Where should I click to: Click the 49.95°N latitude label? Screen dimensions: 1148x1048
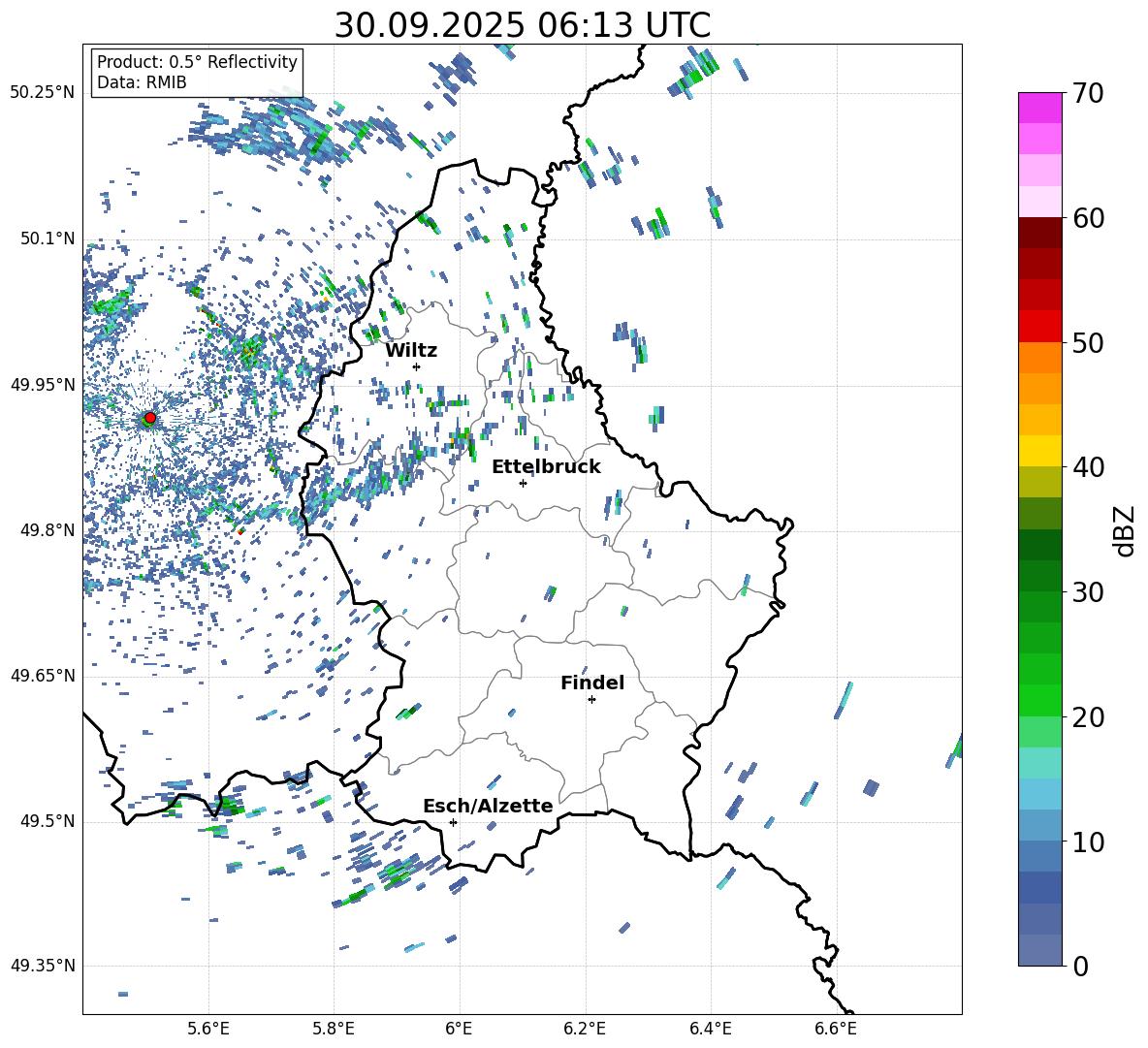pyautogui.click(x=43, y=385)
